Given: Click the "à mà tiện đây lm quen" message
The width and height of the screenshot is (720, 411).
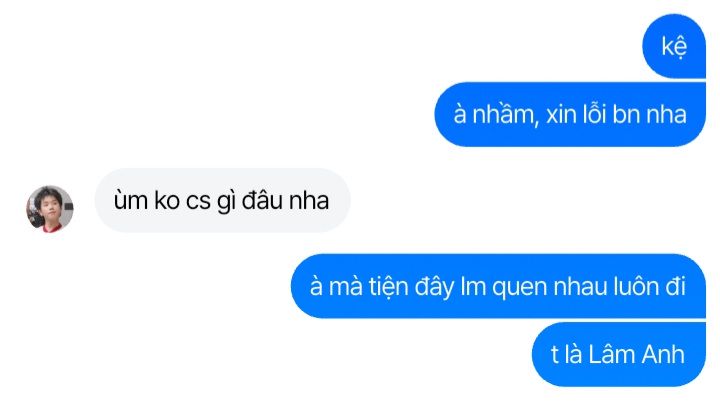Looking at the screenshot, I should [x=498, y=286].
